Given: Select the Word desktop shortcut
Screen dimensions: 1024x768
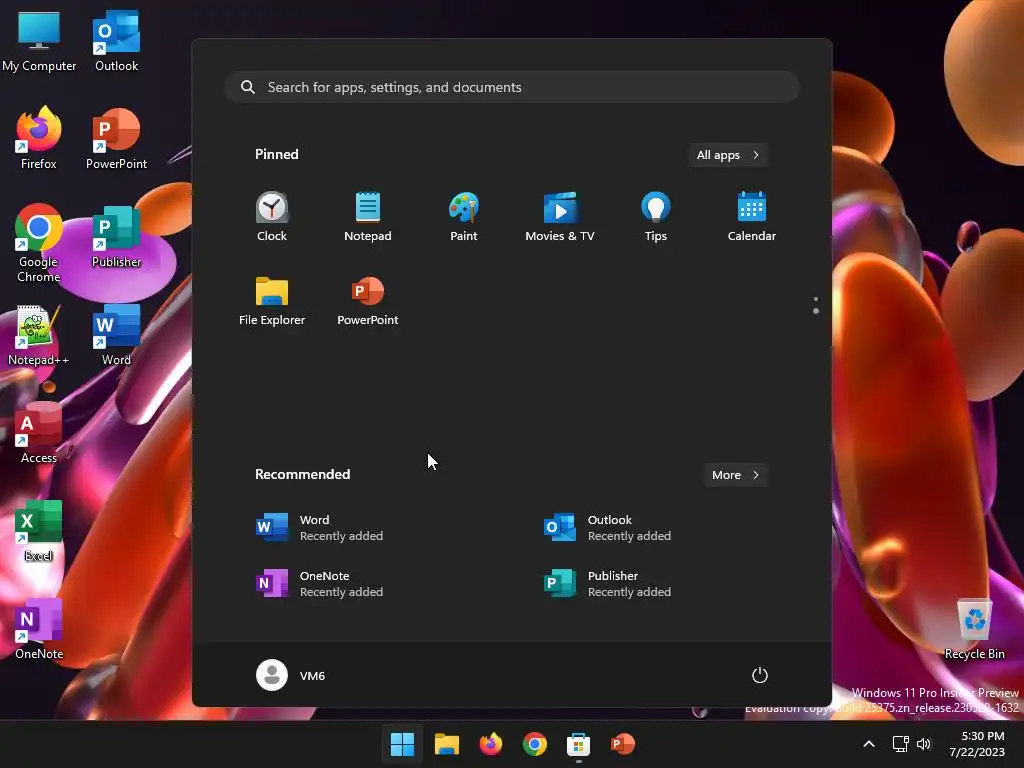Looking at the screenshot, I should pyautogui.click(x=116, y=334).
